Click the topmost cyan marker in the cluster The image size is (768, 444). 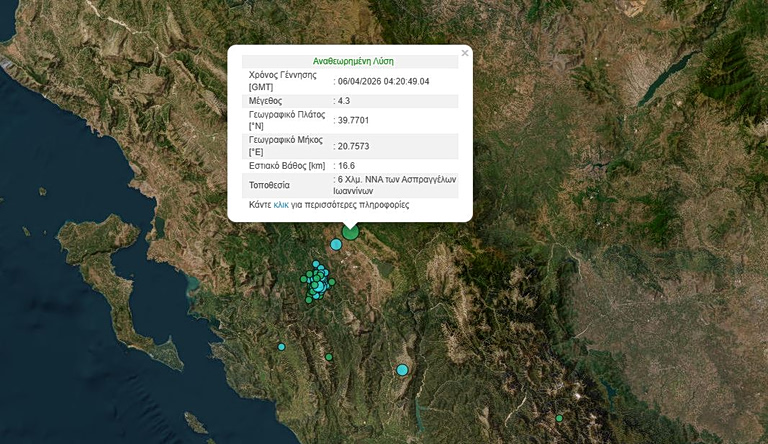pyautogui.click(x=316, y=264)
